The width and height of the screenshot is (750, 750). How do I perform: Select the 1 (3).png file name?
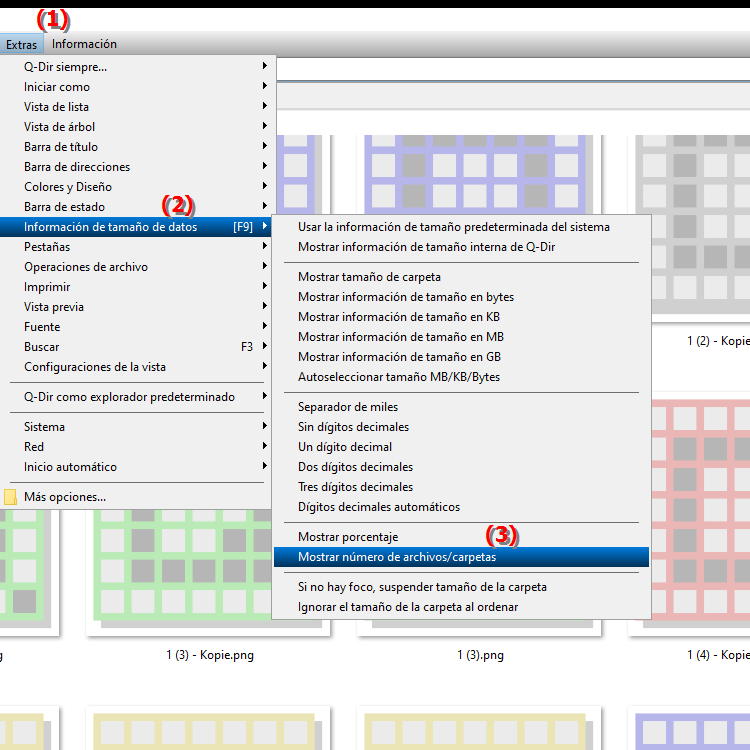coord(480,655)
